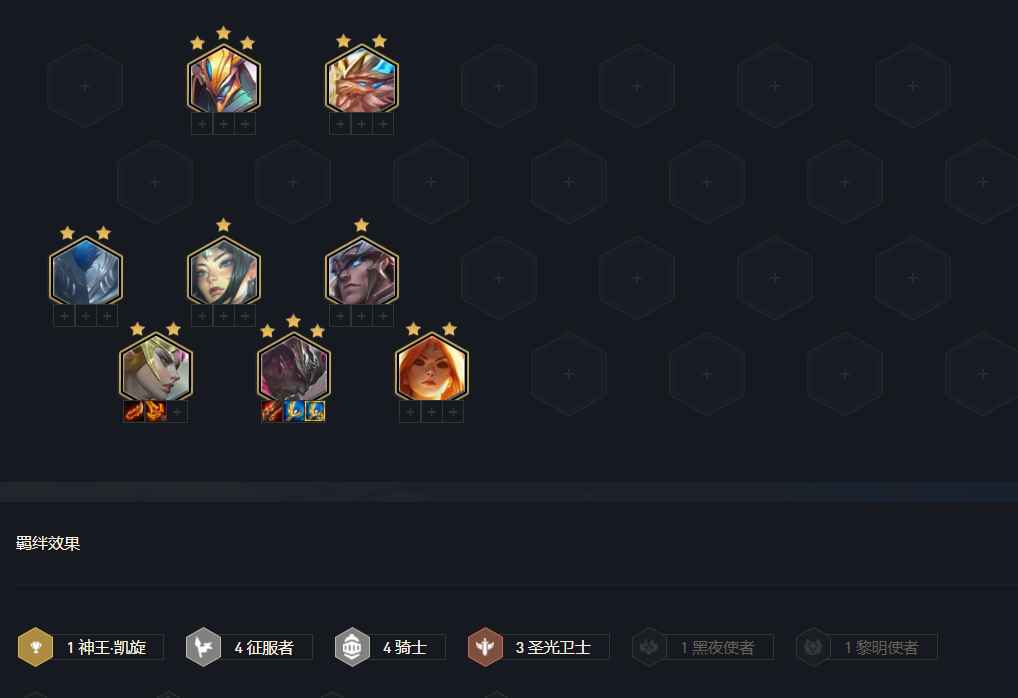Open the 神王·凯旋 trait badge
The height and width of the screenshot is (698, 1018).
(x=91, y=647)
